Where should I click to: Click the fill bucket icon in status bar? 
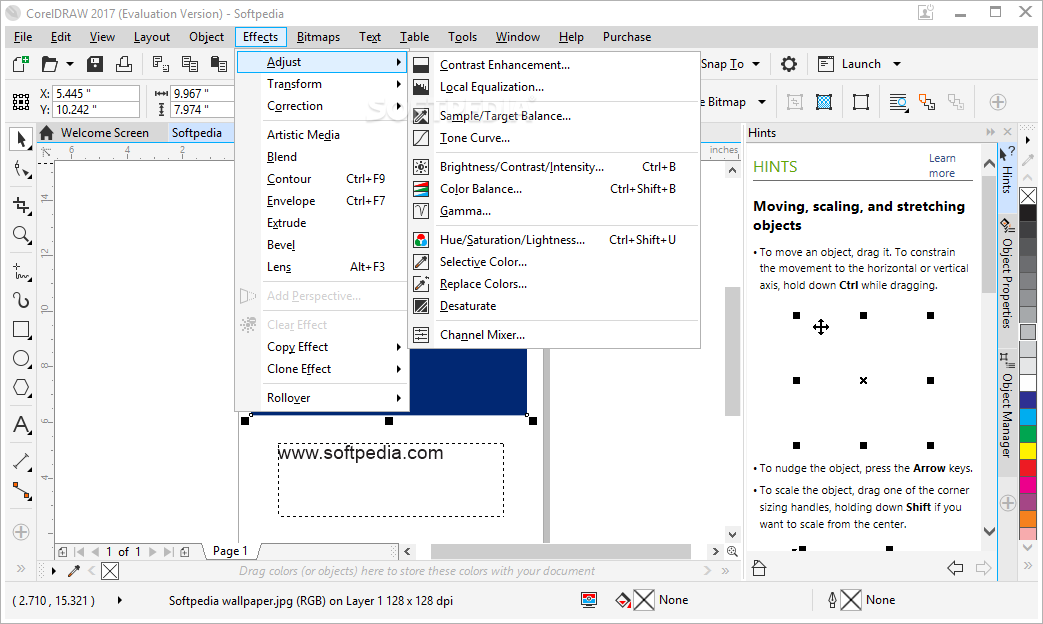tap(623, 600)
